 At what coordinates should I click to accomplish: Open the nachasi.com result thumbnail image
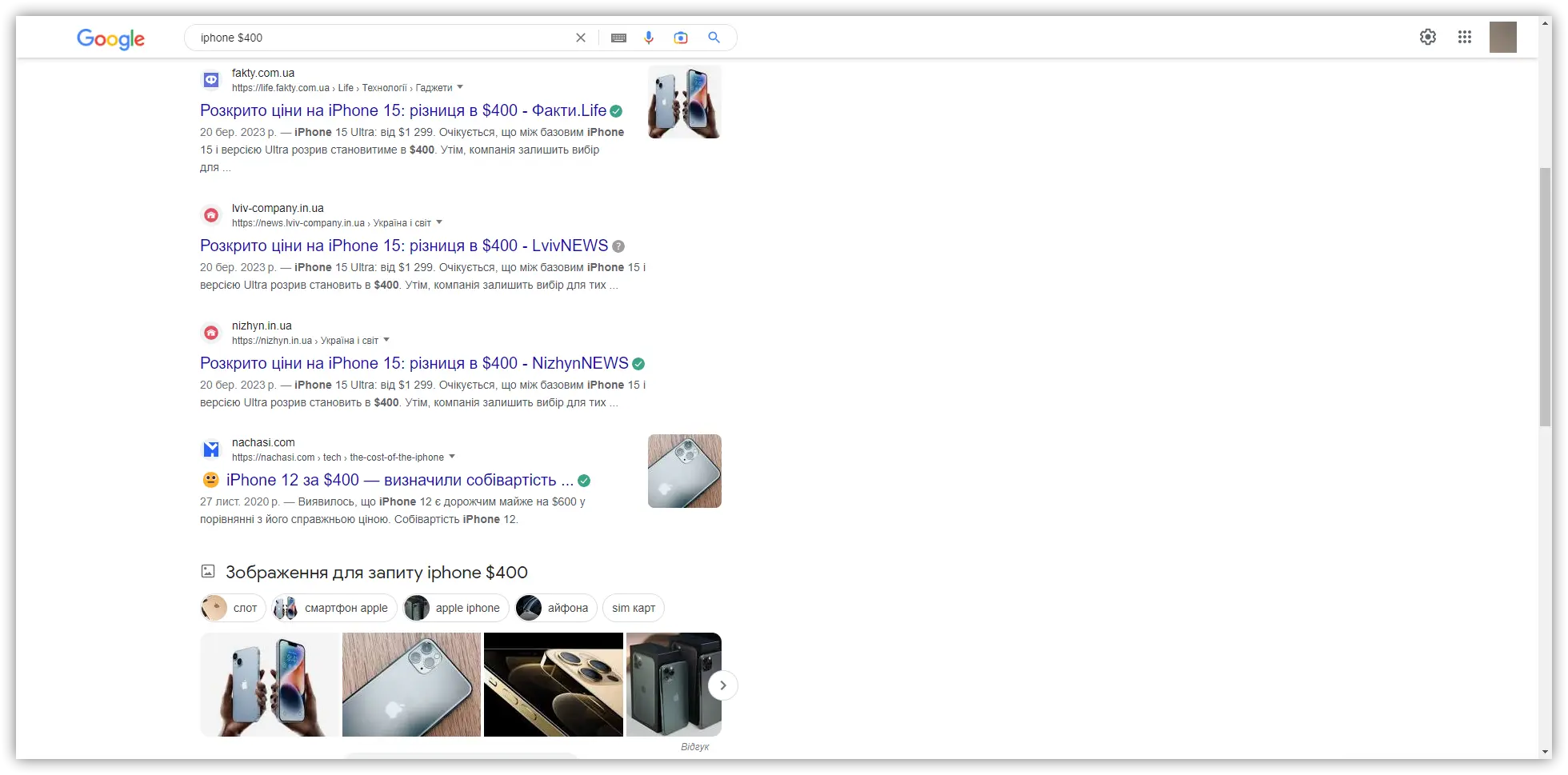(x=685, y=471)
